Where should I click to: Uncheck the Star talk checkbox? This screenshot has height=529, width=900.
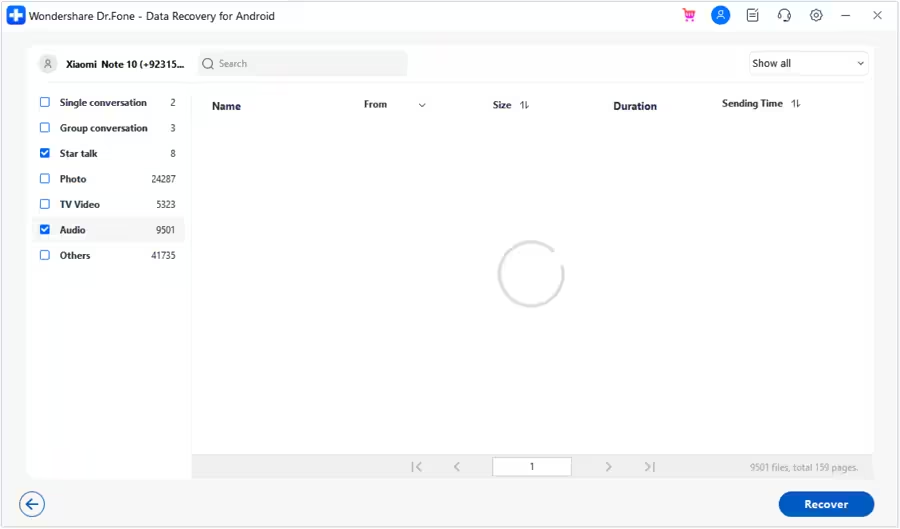point(45,154)
